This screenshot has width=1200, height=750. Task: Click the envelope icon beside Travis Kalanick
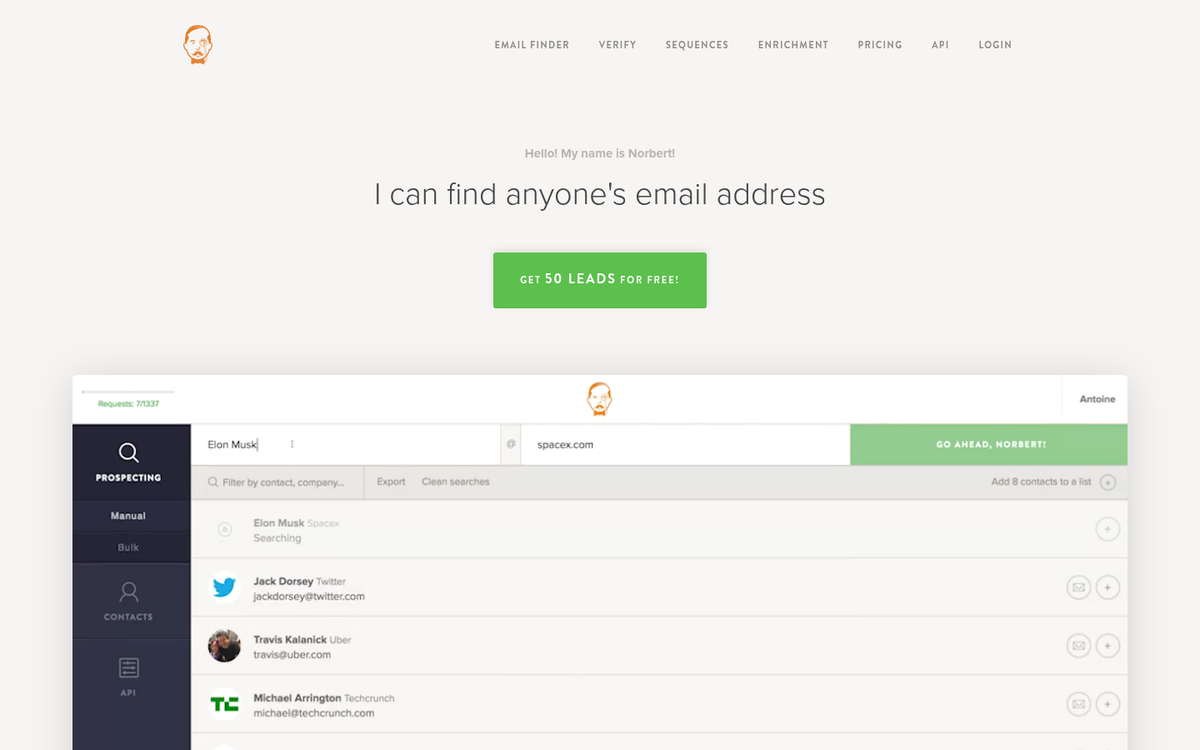coord(1078,646)
